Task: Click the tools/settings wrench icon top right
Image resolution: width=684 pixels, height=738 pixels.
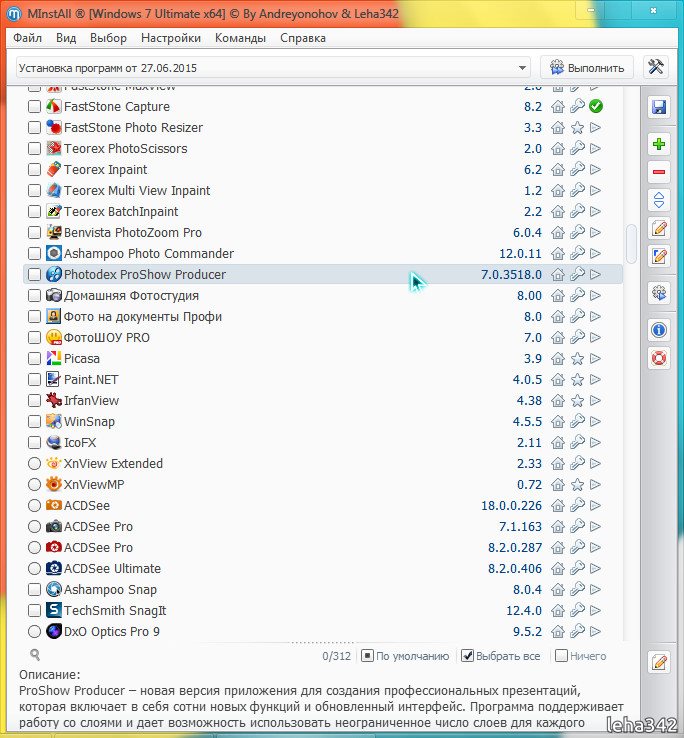Action: click(x=656, y=67)
